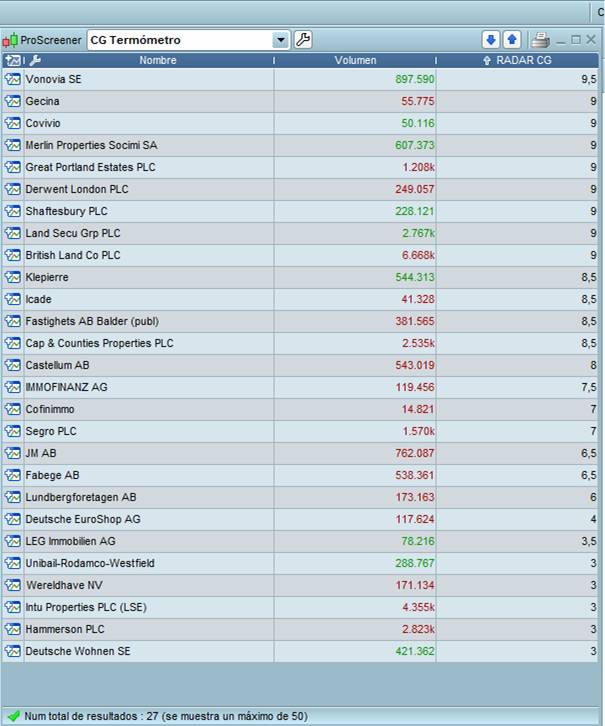Open chart icon for Fastighets AB Balder
The height and width of the screenshot is (726, 605).
pyautogui.click(x=13, y=321)
